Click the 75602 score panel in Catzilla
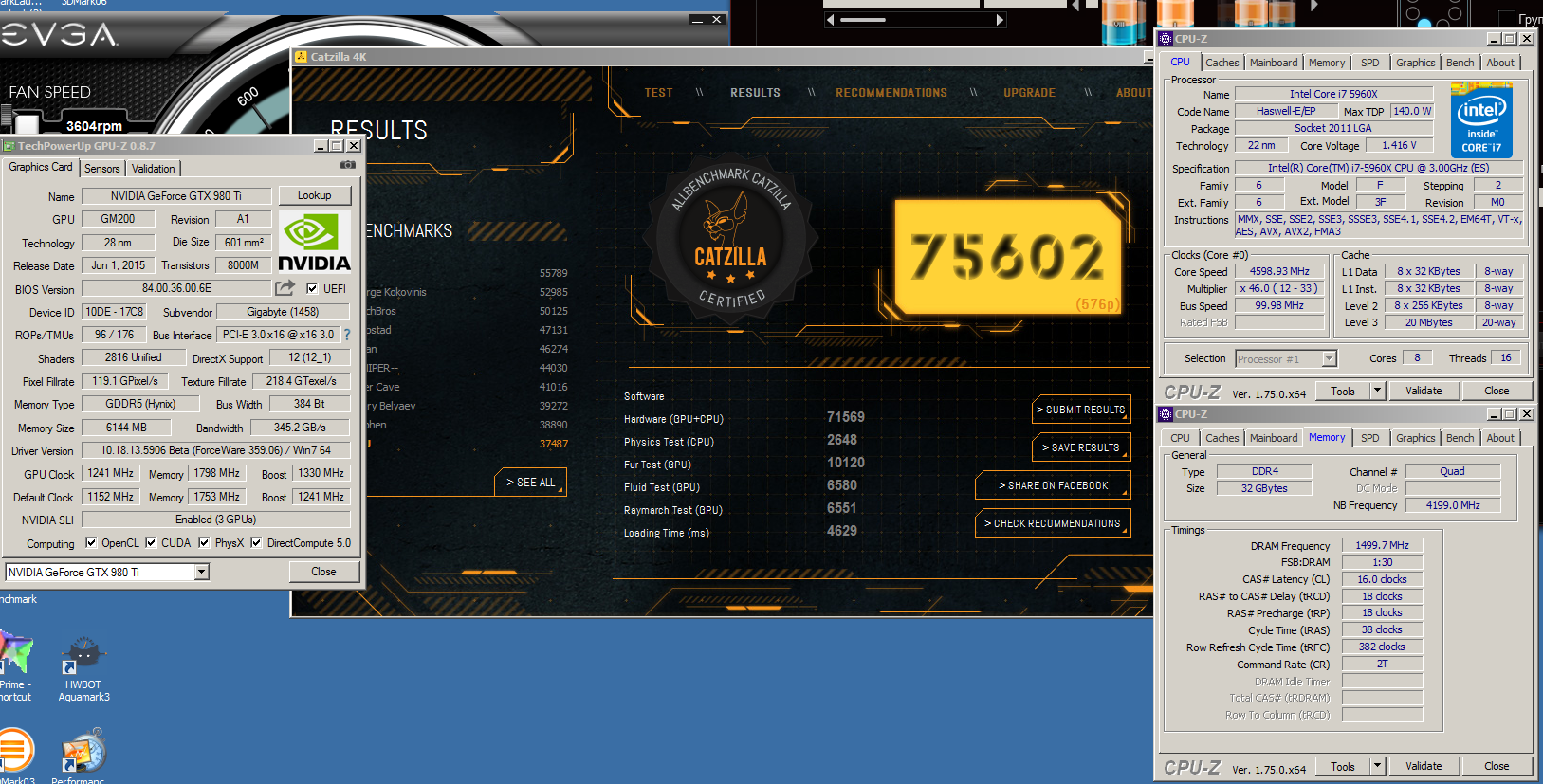 pos(1010,257)
